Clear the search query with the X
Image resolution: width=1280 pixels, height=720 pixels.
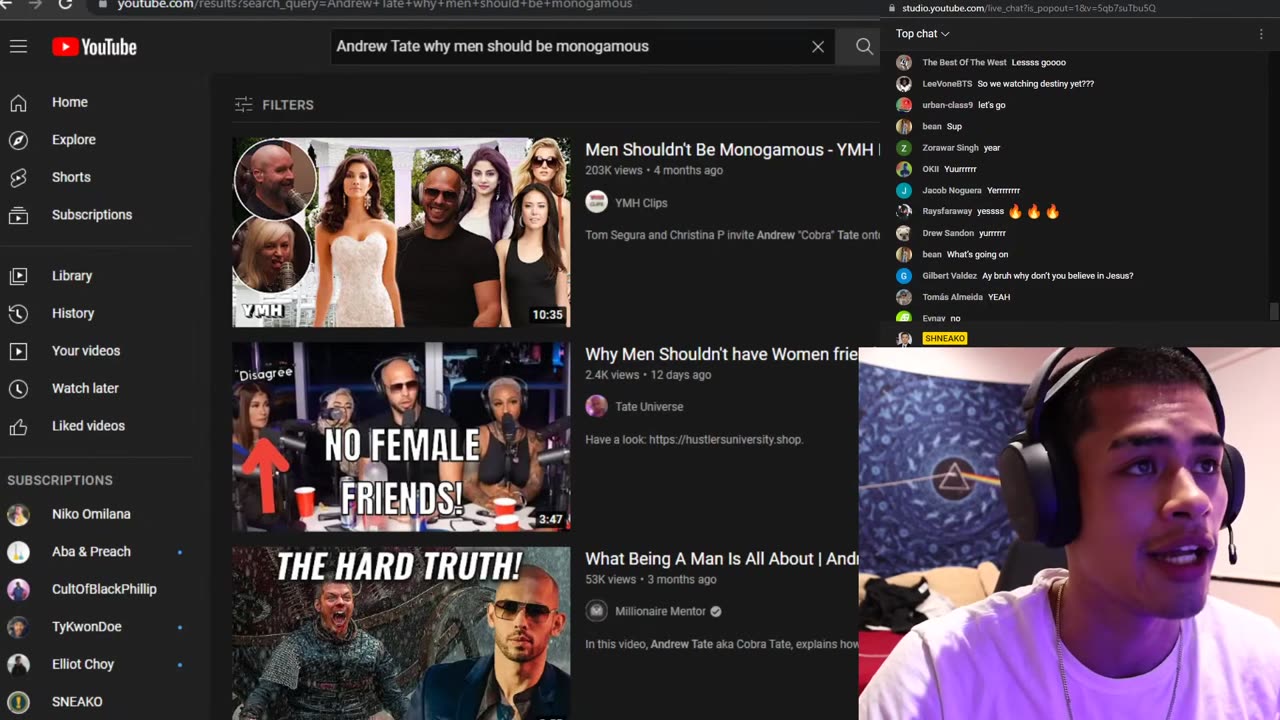(818, 46)
